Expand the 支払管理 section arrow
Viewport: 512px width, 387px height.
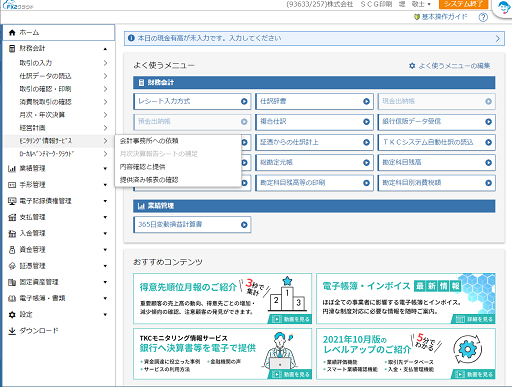pos(105,217)
